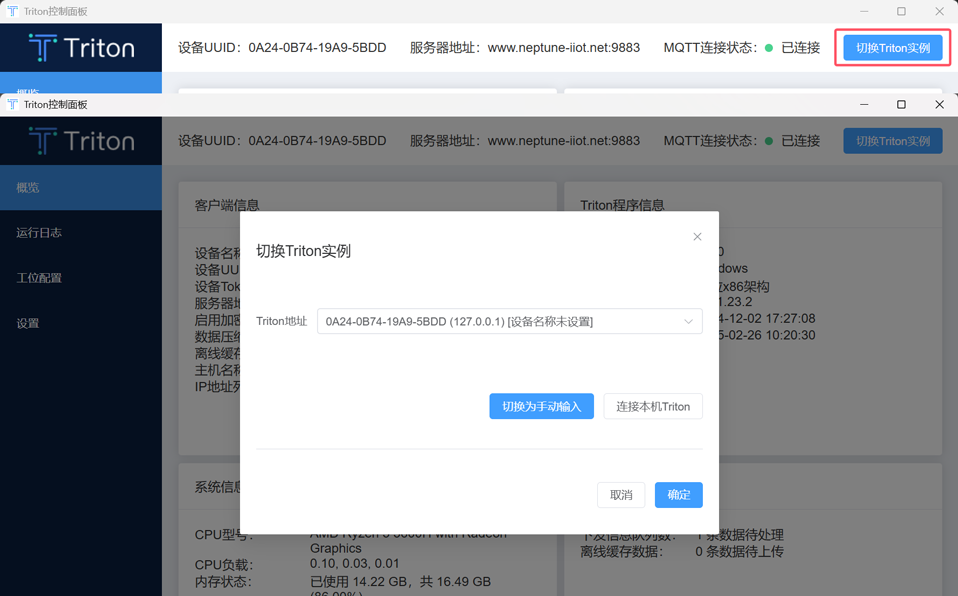Close the 切换Triton实例 dialog with X
The height and width of the screenshot is (596, 958).
(697, 237)
